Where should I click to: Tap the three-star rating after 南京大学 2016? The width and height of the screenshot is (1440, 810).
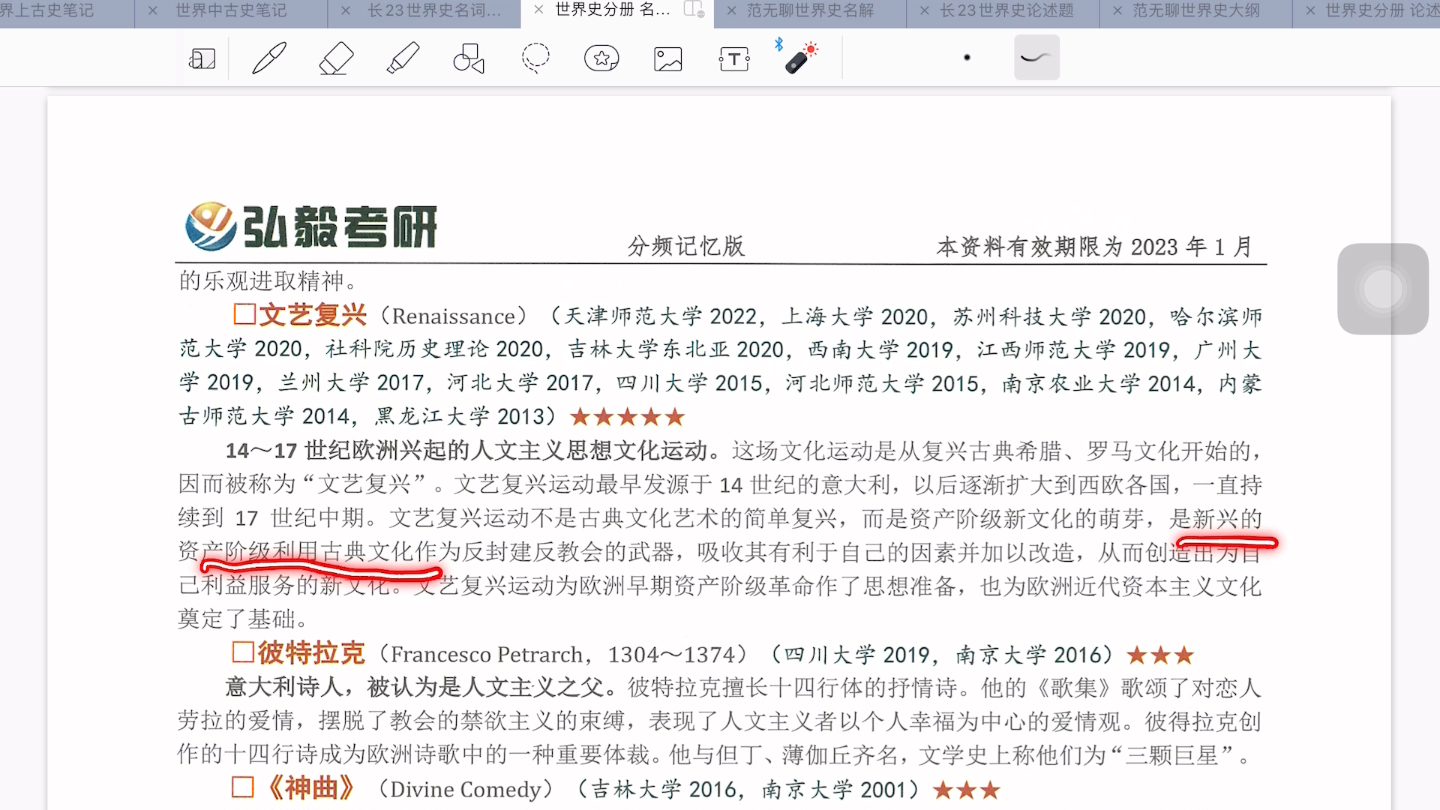[x=1160, y=656]
